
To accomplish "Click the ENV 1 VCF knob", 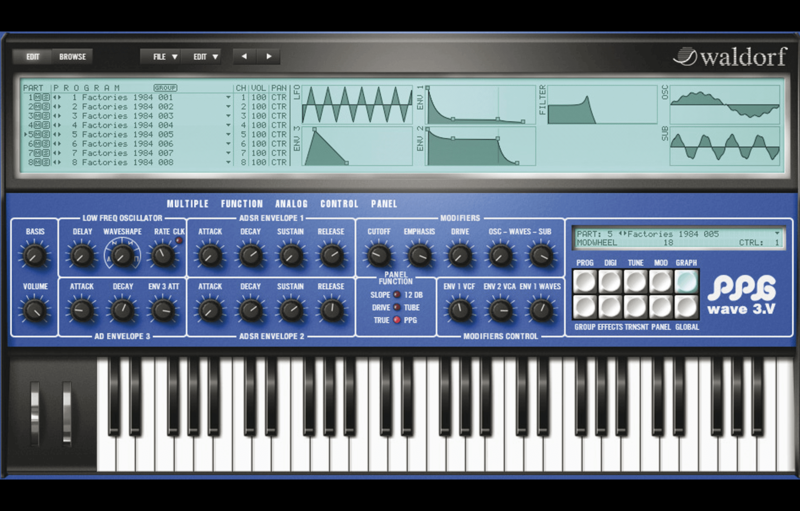I will pos(460,310).
